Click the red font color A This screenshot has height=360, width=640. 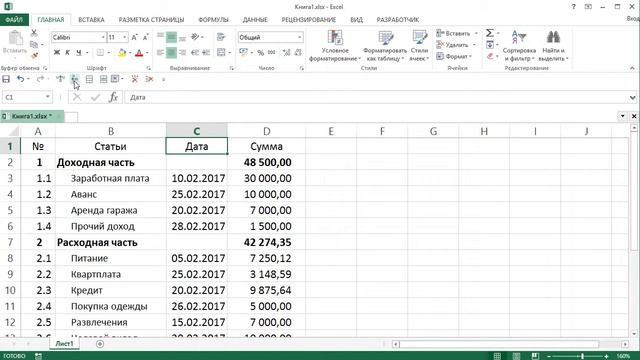coord(139,52)
